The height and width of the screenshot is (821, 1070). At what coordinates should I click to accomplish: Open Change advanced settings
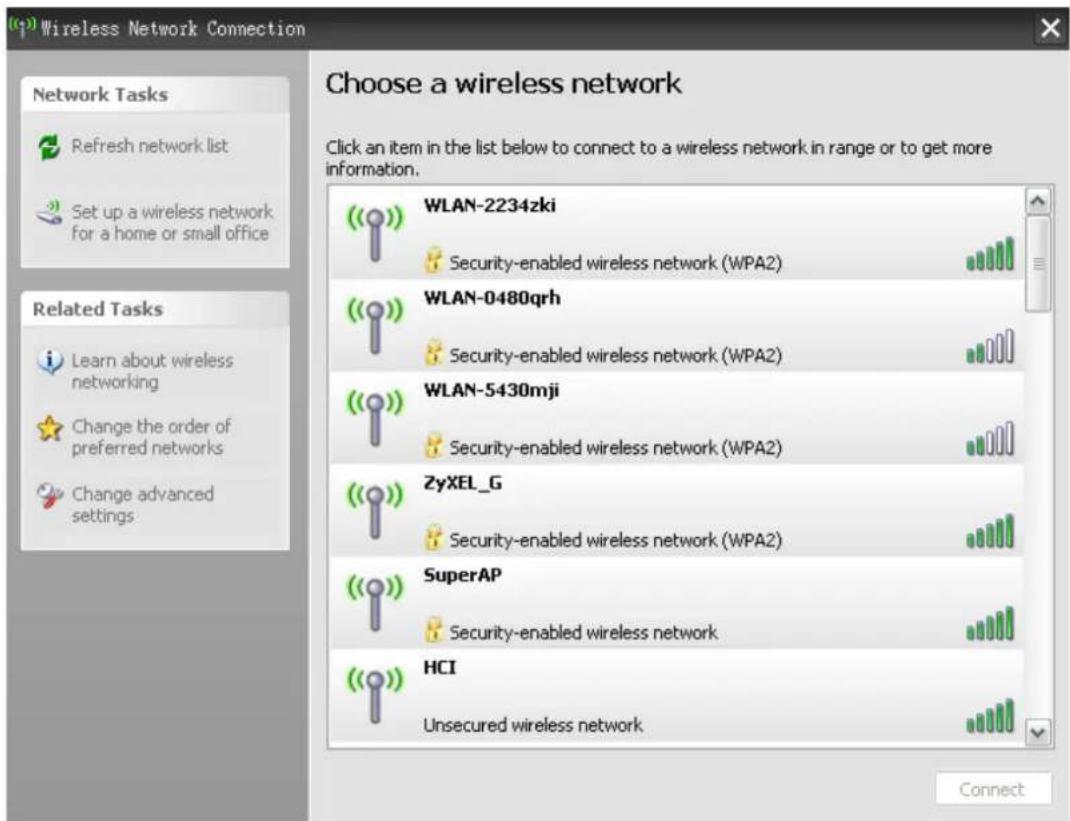[x=143, y=504]
